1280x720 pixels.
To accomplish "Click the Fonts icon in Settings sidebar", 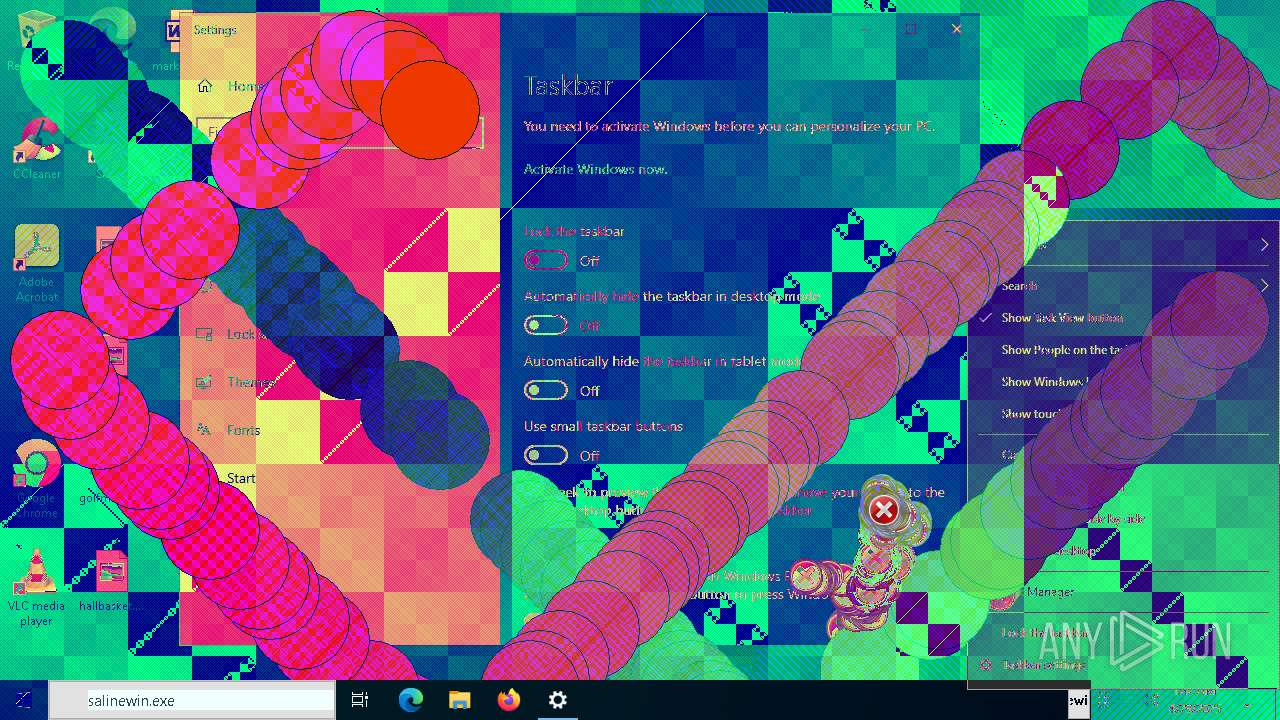I will click(x=205, y=430).
